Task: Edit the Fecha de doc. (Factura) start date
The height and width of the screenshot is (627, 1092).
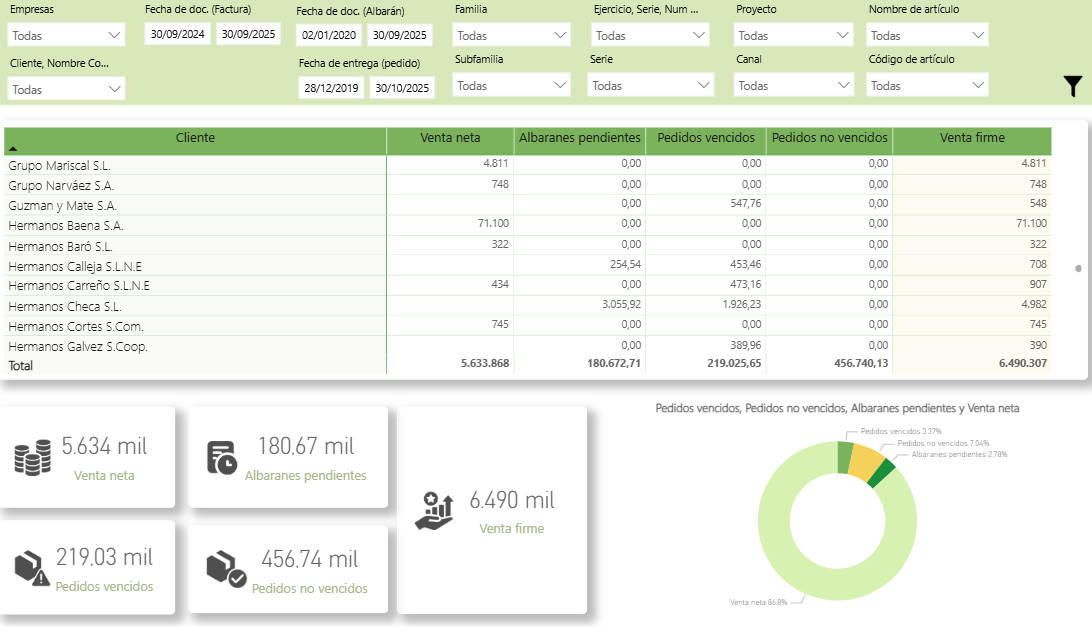Action: (178, 34)
